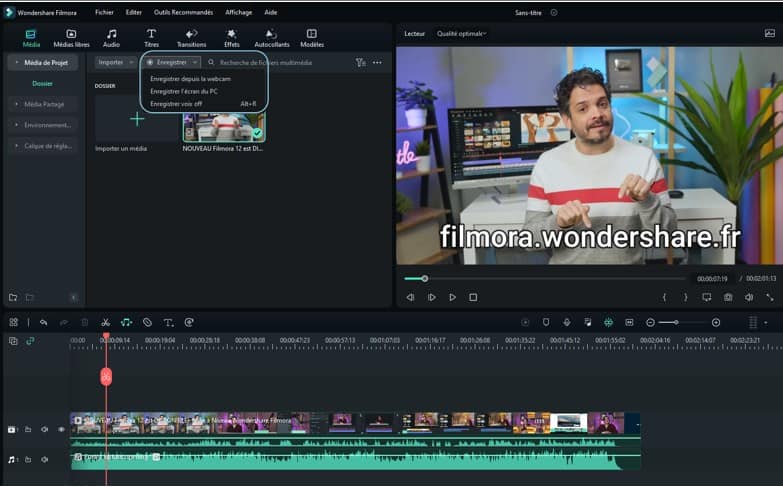This screenshot has height=487, width=783.
Task: Expand the Calque de réglage section
Action: pos(43,146)
